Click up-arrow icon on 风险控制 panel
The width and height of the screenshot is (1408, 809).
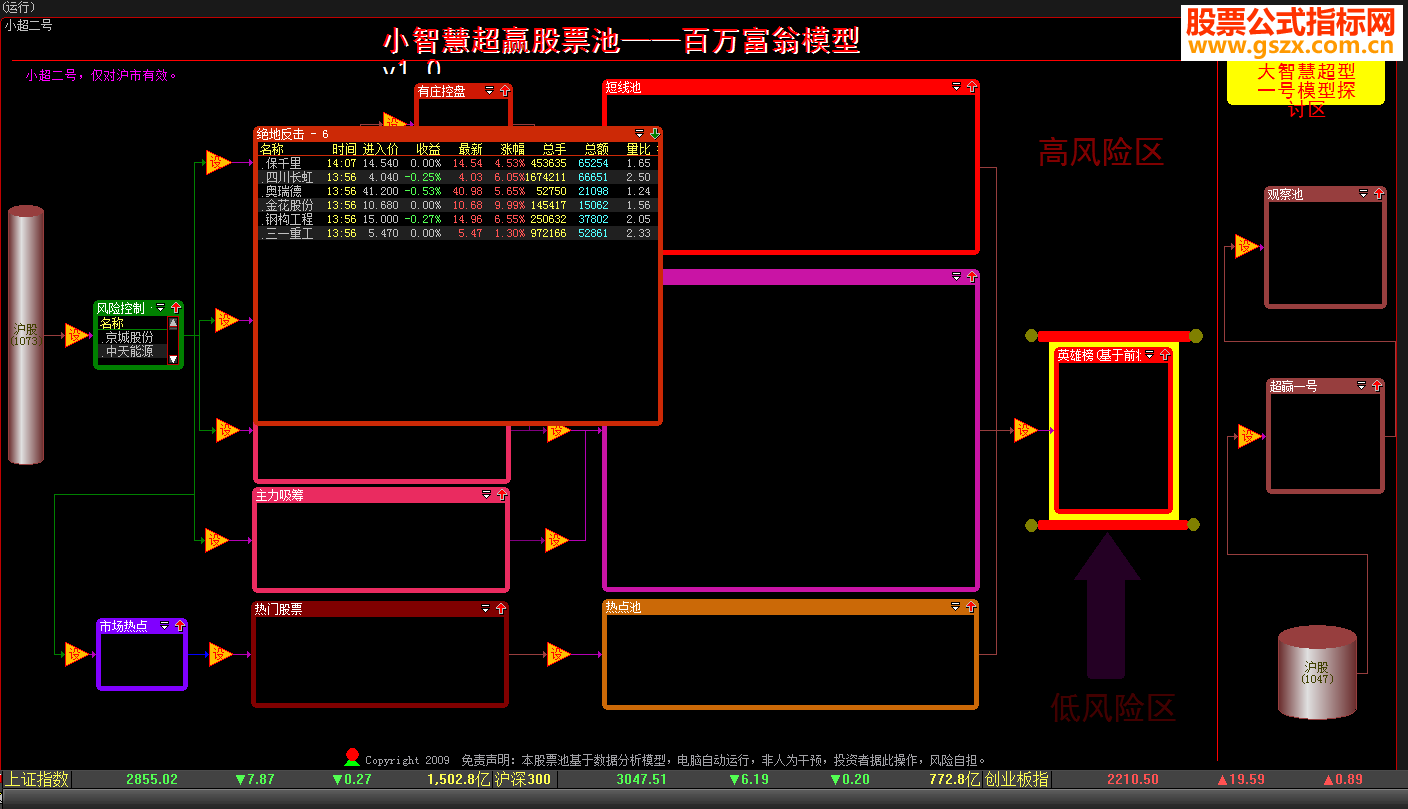[176, 308]
